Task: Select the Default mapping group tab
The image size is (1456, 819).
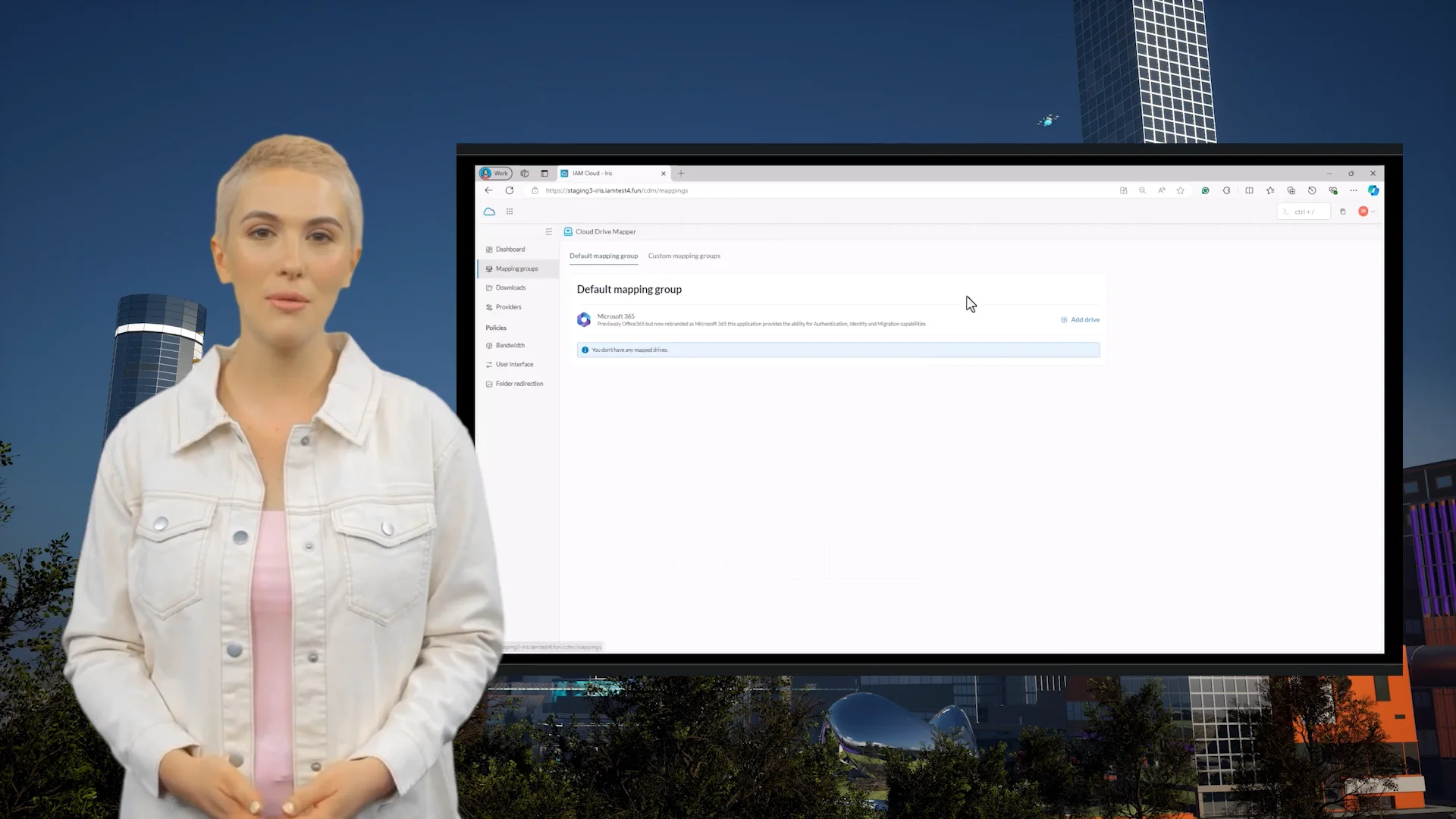Action: tap(604, 256)
